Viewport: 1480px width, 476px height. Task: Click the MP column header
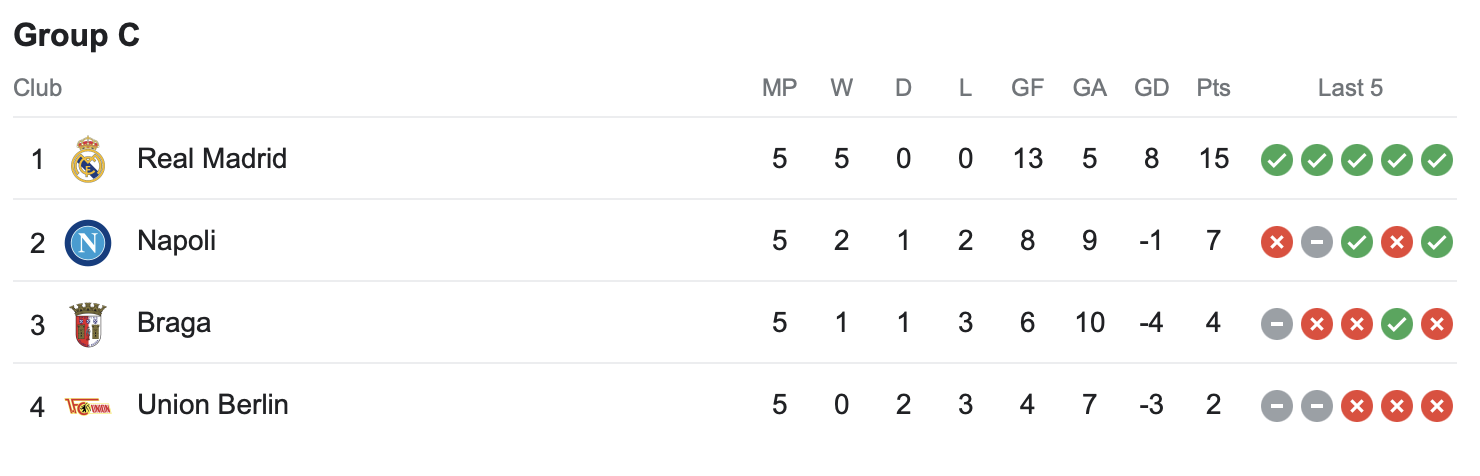pos(780,88)
